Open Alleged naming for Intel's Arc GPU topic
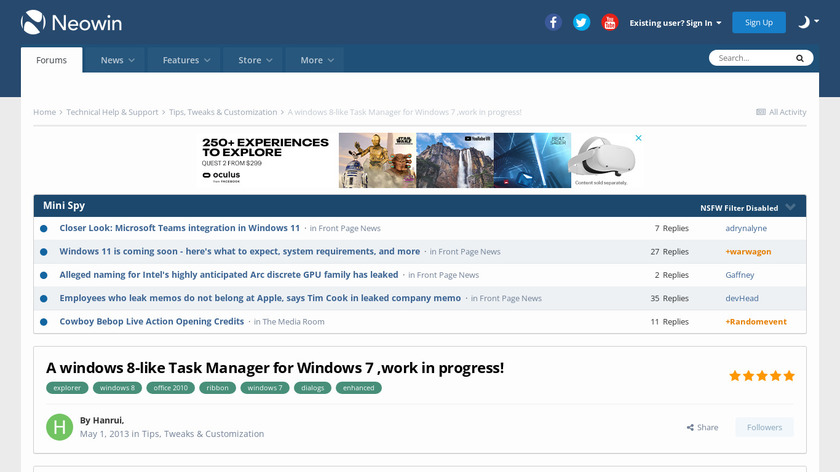The image size is (840, 472). (x=229, y=275)
